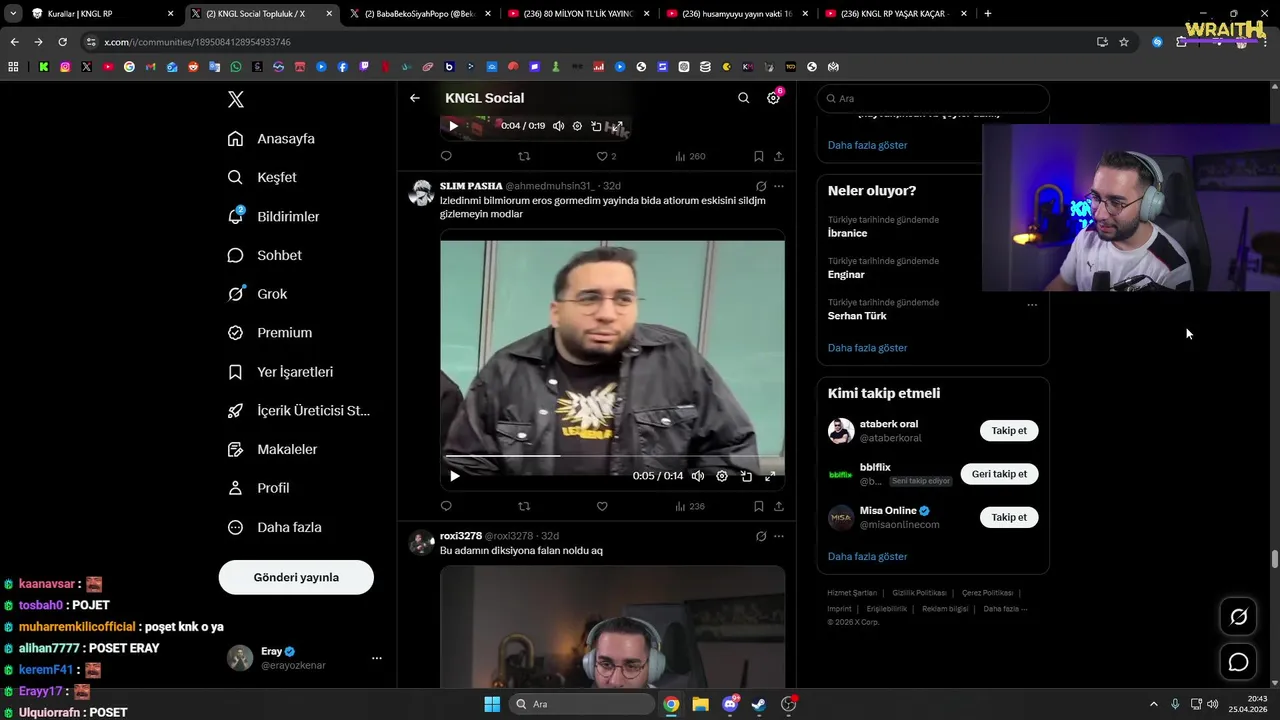Open Grok icon on roxi3278 post
The image size is (1280, 720).
761,536
